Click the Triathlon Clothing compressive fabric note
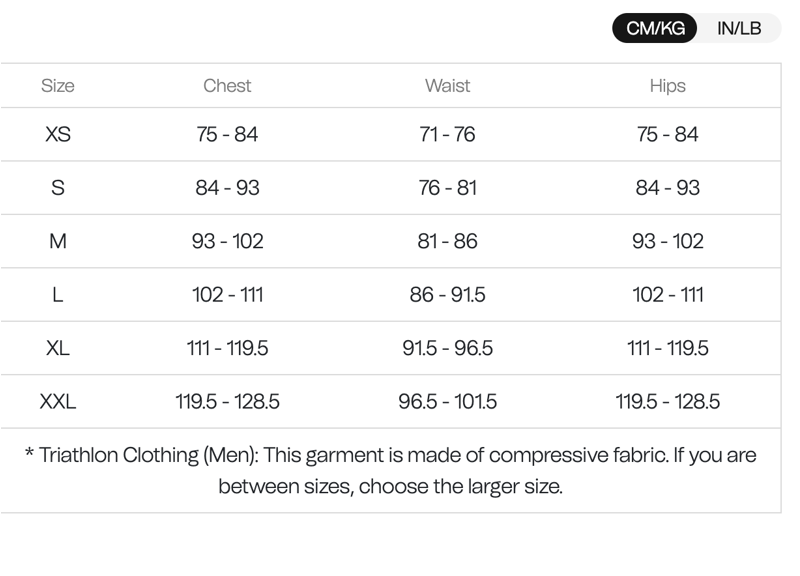Screen dimensions: 800x576 [x=390, y=470]
